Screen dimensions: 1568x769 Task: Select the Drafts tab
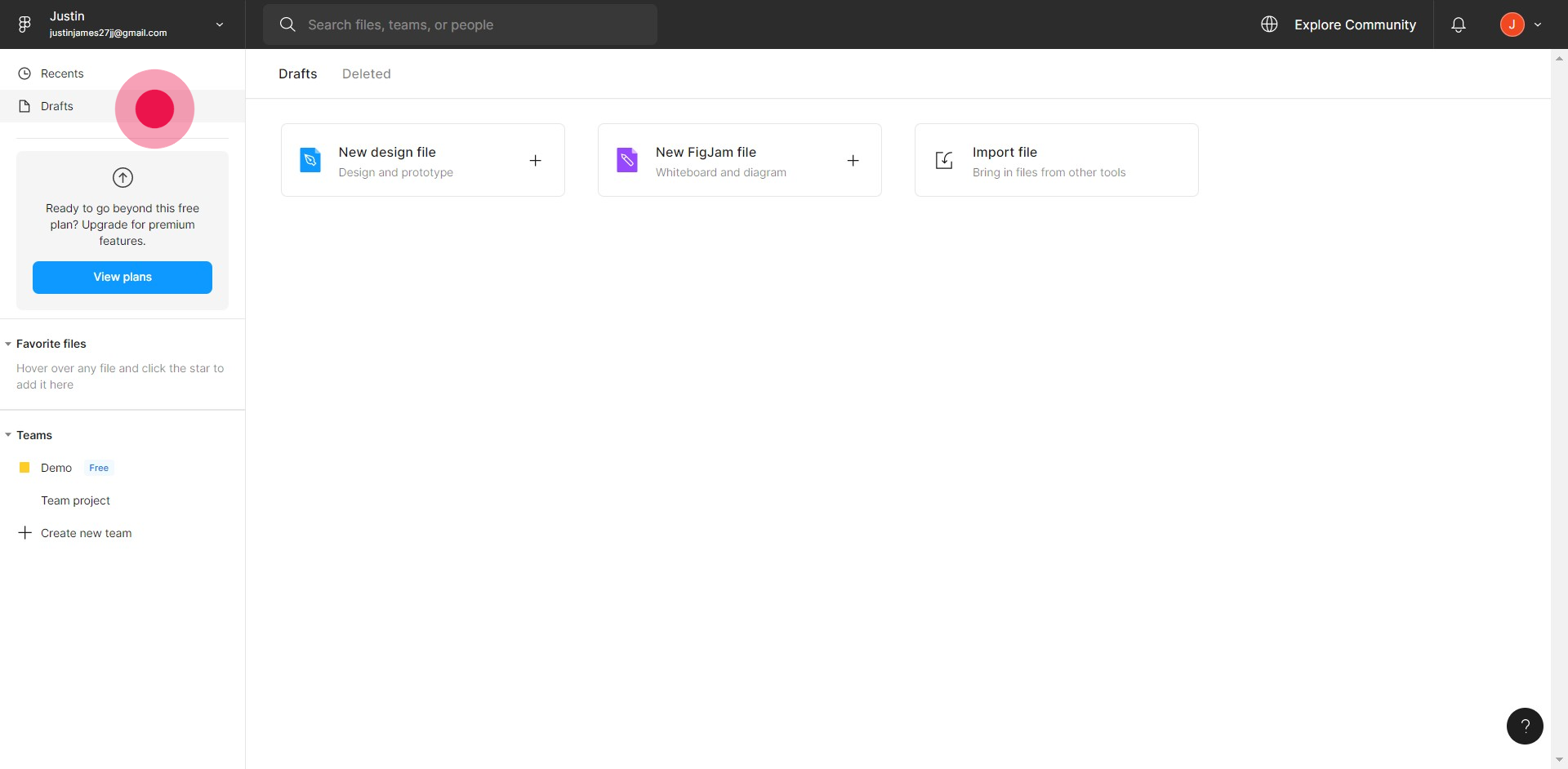297,73
